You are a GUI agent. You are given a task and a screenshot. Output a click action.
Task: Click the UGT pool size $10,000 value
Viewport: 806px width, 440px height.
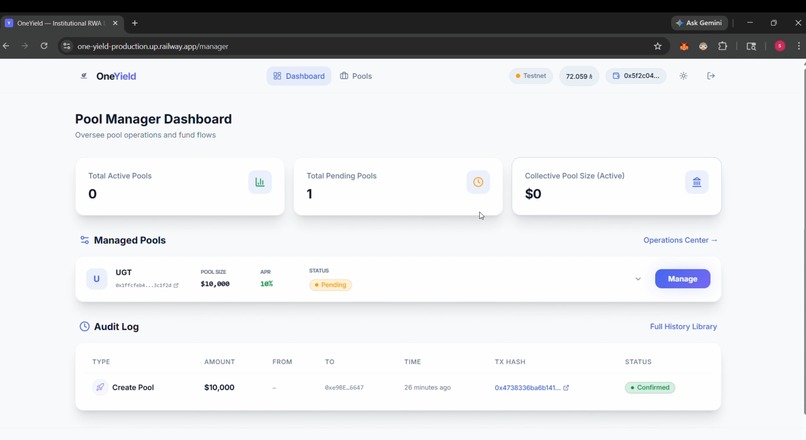click(x=215, y=284)
